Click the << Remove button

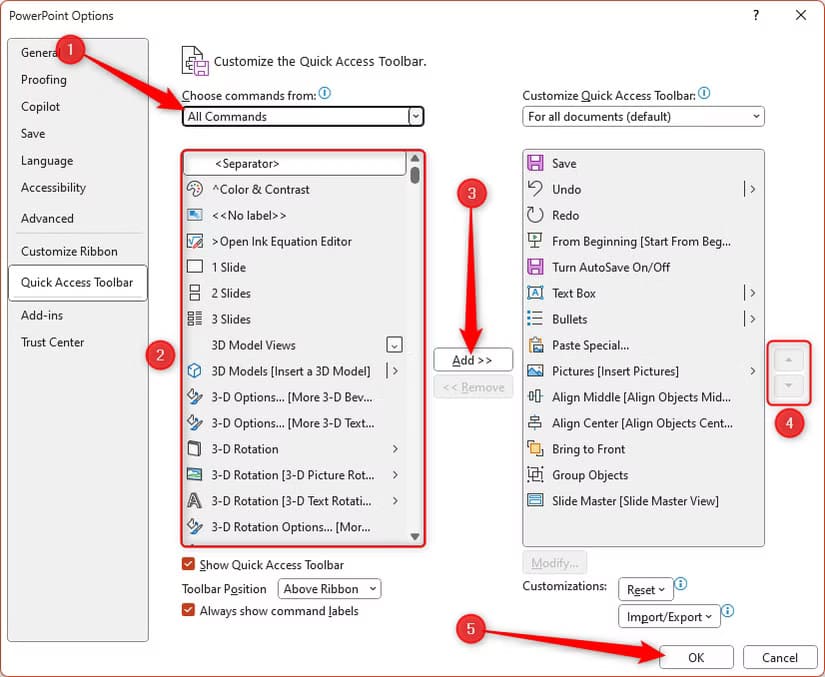(472, 387)
